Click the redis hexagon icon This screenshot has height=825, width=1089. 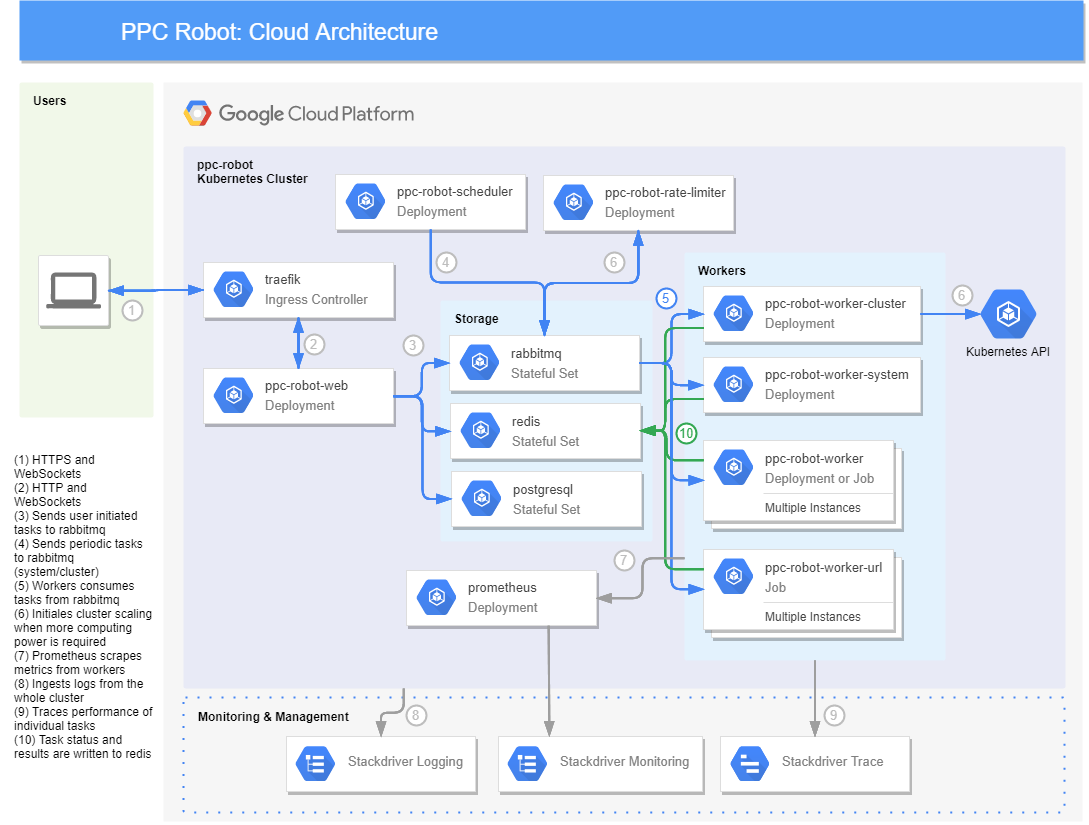[x=481, y=431]
